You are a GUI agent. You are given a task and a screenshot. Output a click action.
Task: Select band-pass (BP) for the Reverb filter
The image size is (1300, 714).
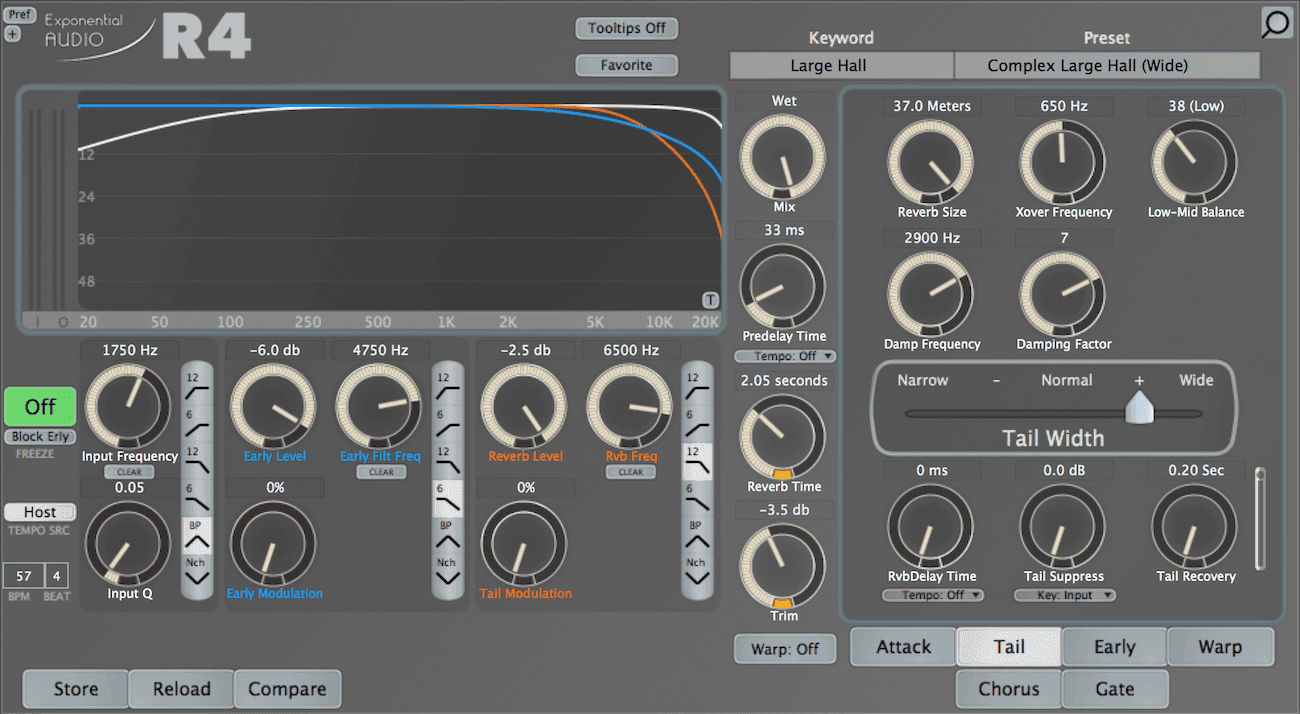pyautogui.click(x=696, y=536)
